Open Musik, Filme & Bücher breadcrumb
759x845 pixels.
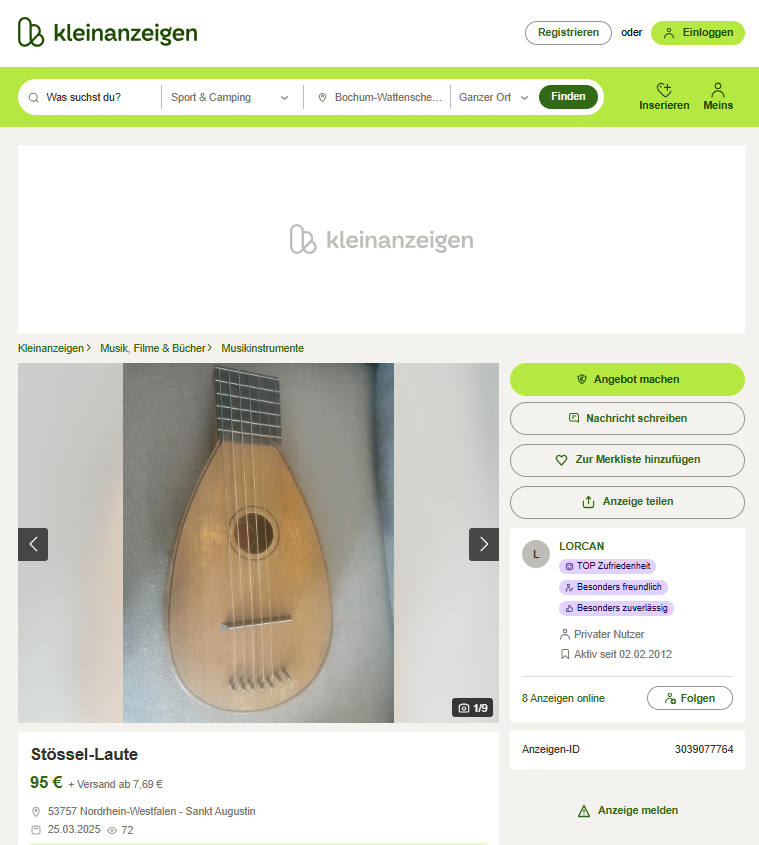coord(153,348)
